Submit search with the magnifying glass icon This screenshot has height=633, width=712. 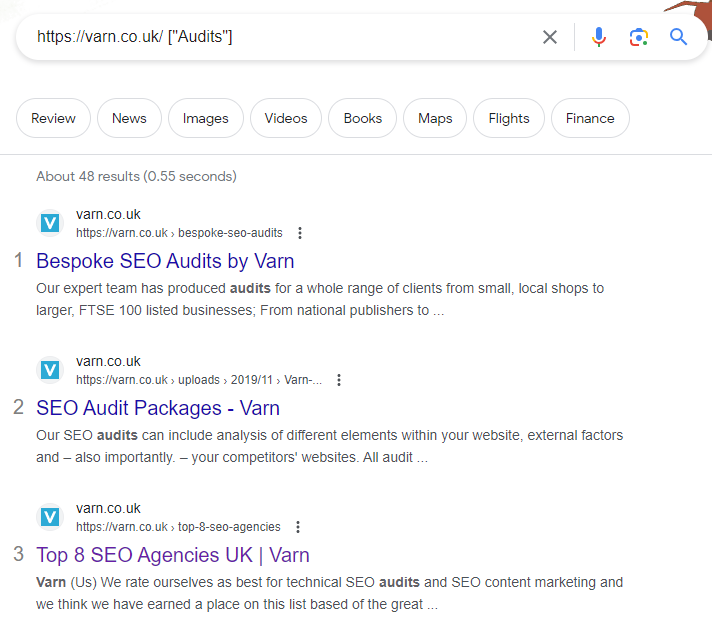[678, 37]
